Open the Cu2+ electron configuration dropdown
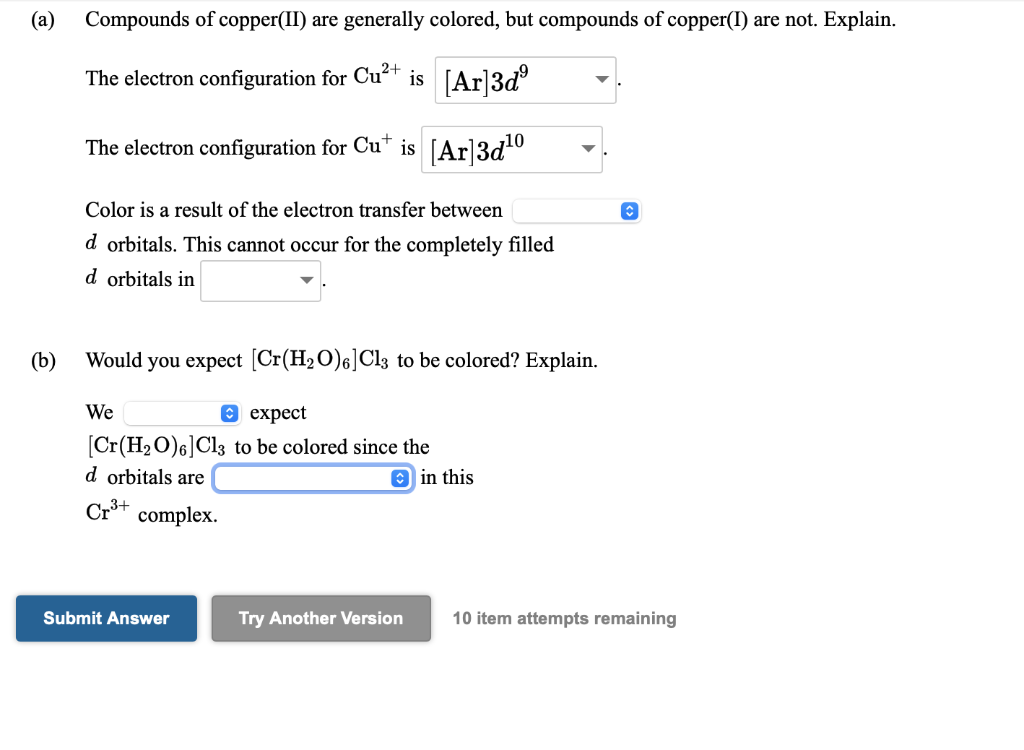The width and height of the screenshot is (1024, 750). pos(525,79)
